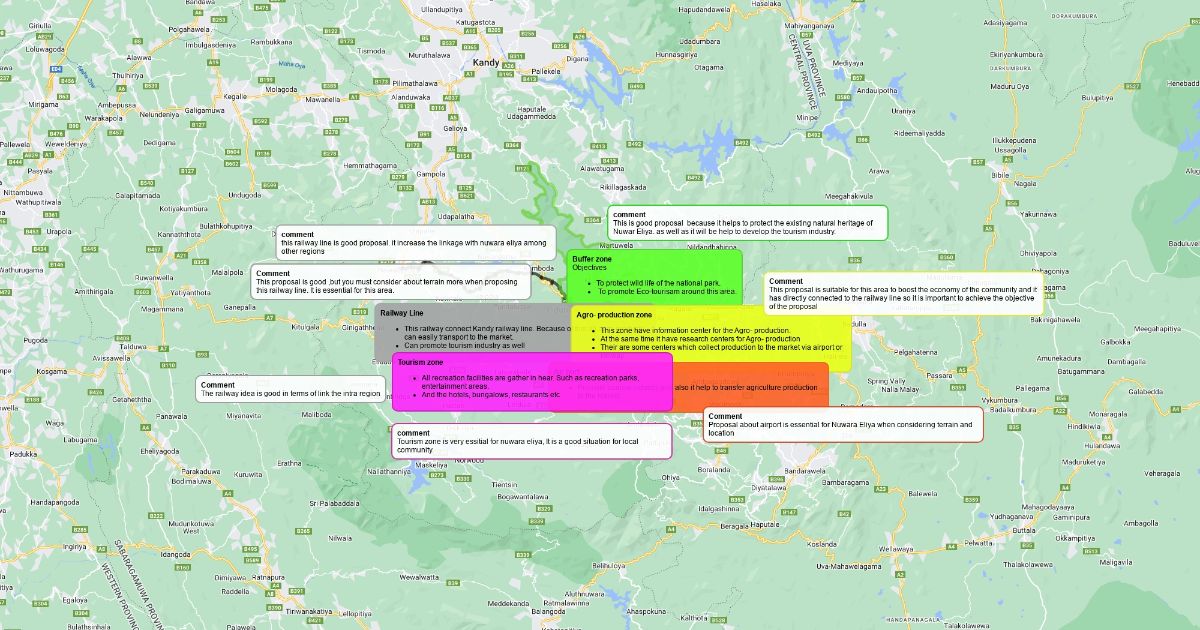Click the Haputale town label
This screenshot has width=1200, height=630.
pyautogui.click(x=763, y=524)
